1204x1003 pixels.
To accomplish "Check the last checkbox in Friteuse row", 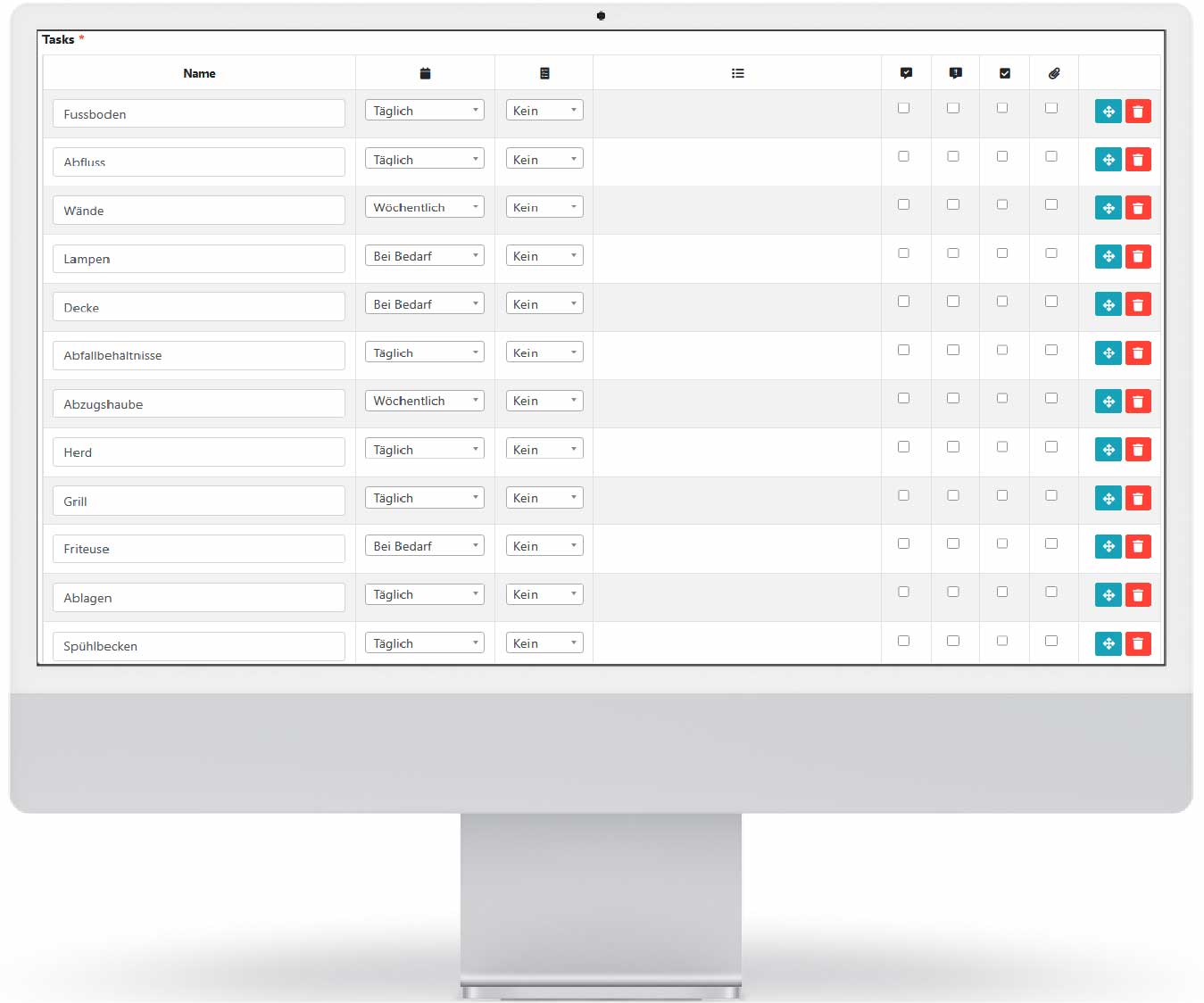I will click(1051, 543).
